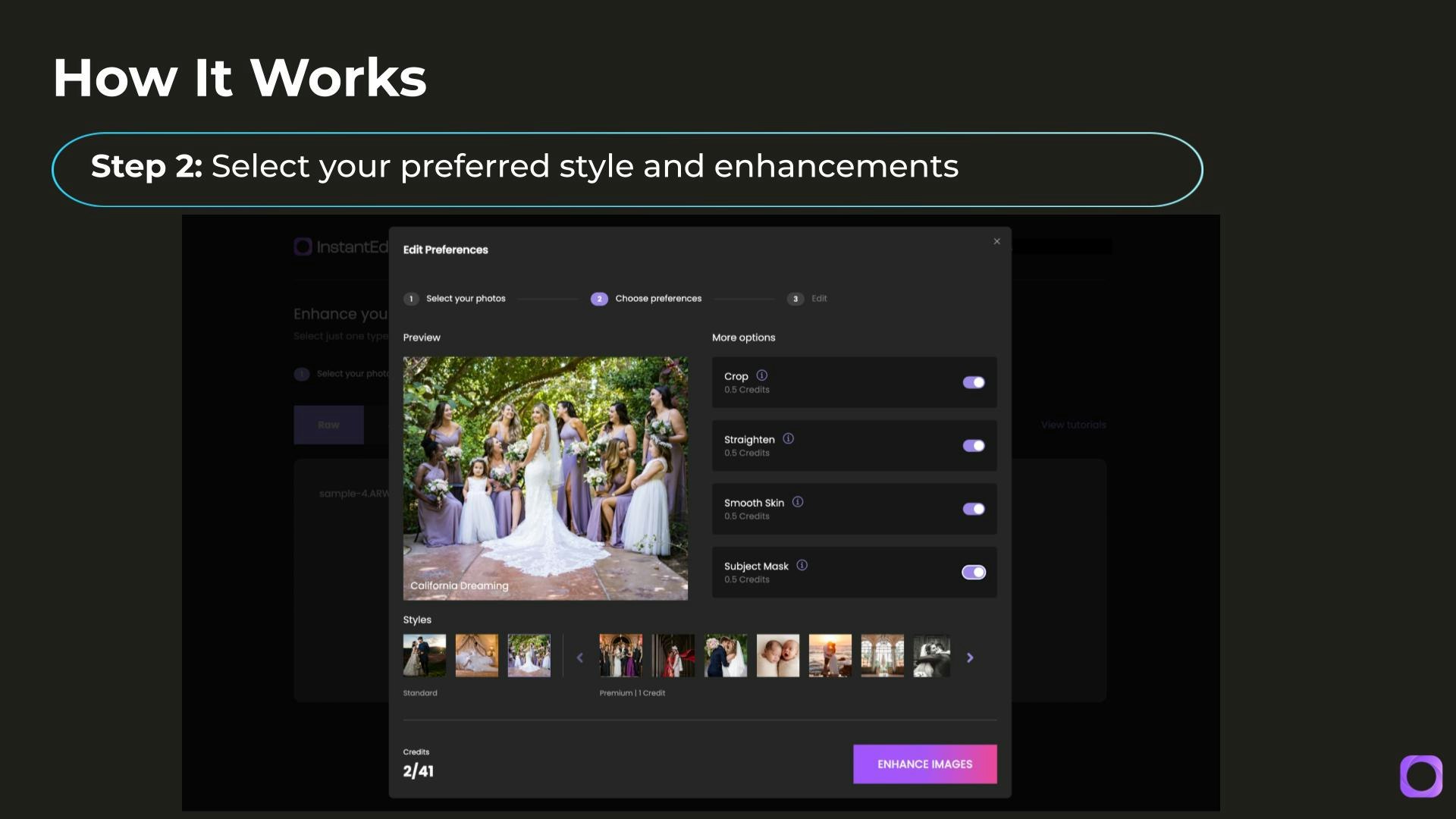
Task: Click the purple logo icon at bottom right
Action: pos(1421,776)
